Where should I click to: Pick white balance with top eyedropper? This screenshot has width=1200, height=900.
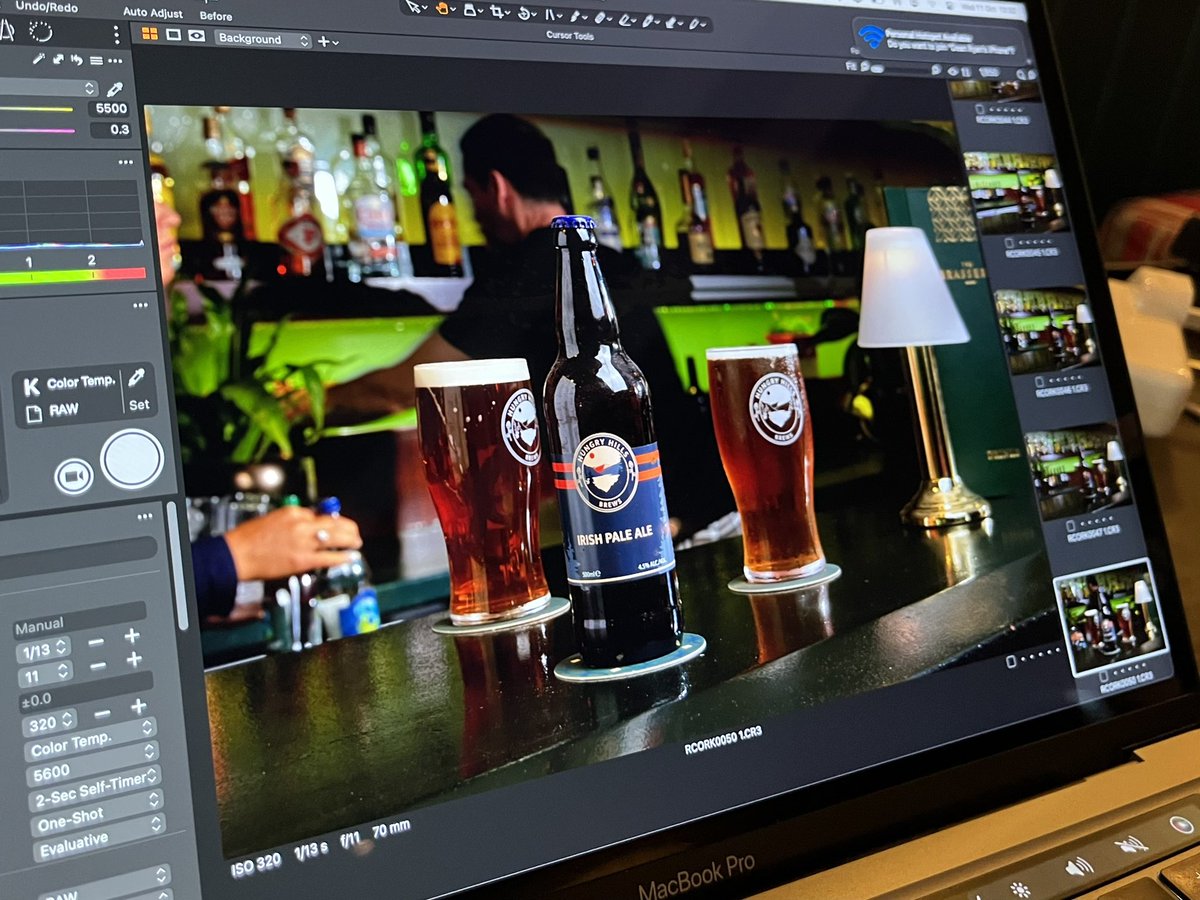[114, 89]
